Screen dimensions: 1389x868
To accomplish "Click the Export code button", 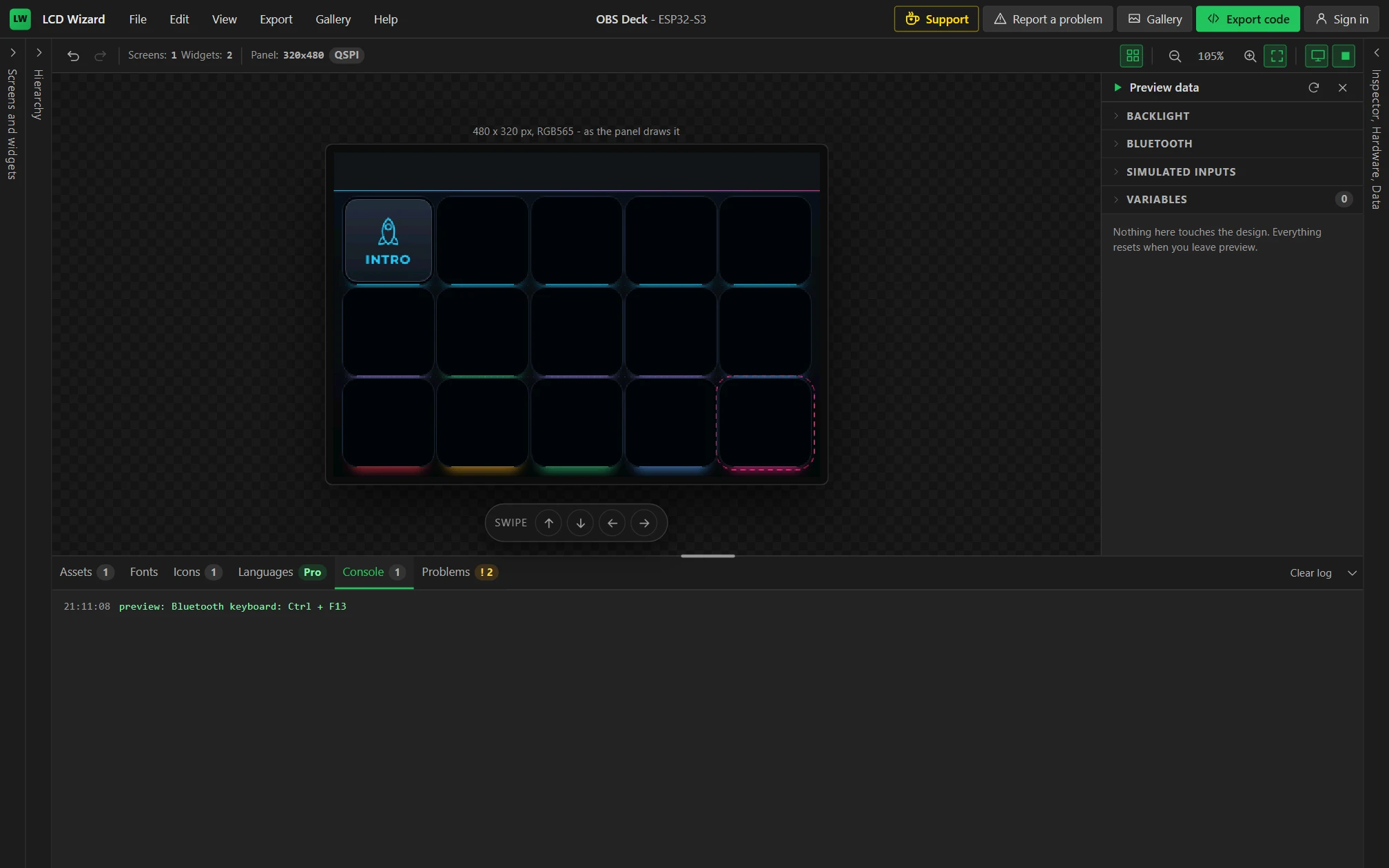I will click(x=1248, y=19).
